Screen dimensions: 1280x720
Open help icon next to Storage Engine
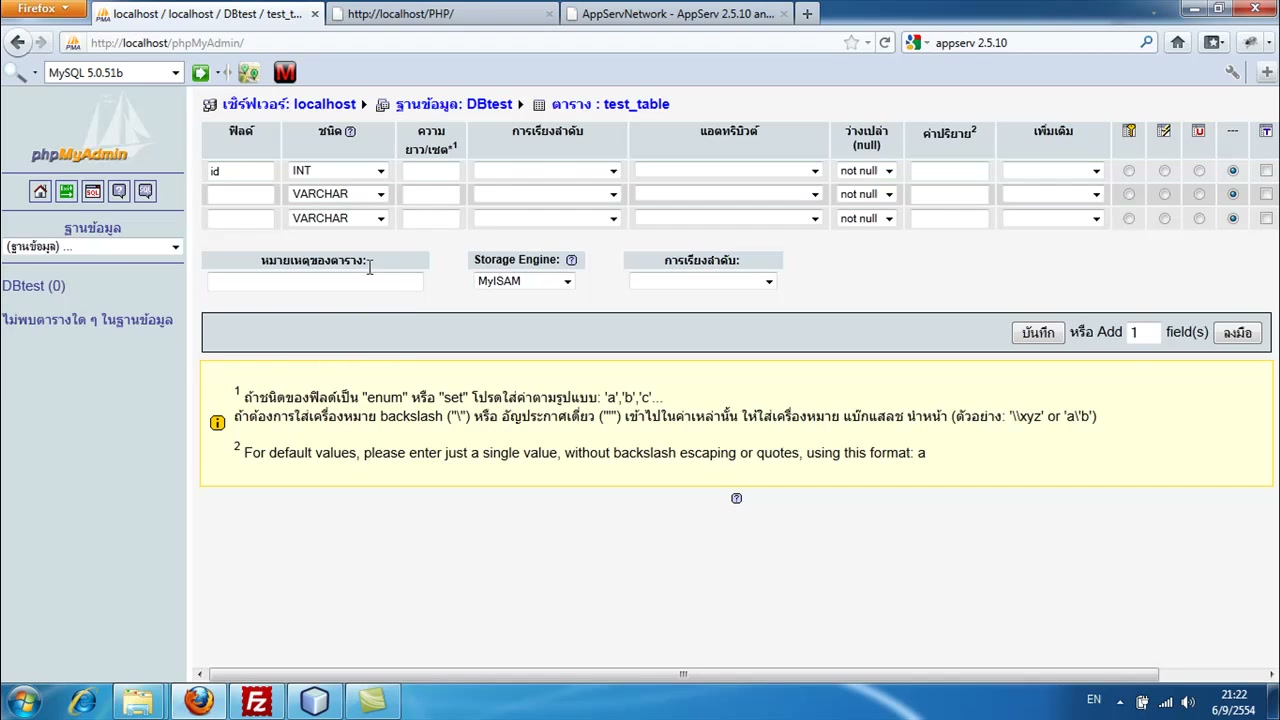point(571,260)
